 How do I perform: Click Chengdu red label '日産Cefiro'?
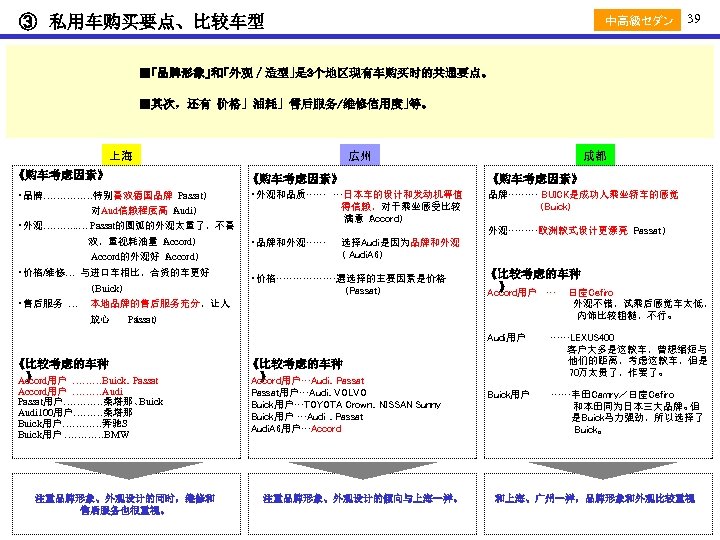click(591, 292)
